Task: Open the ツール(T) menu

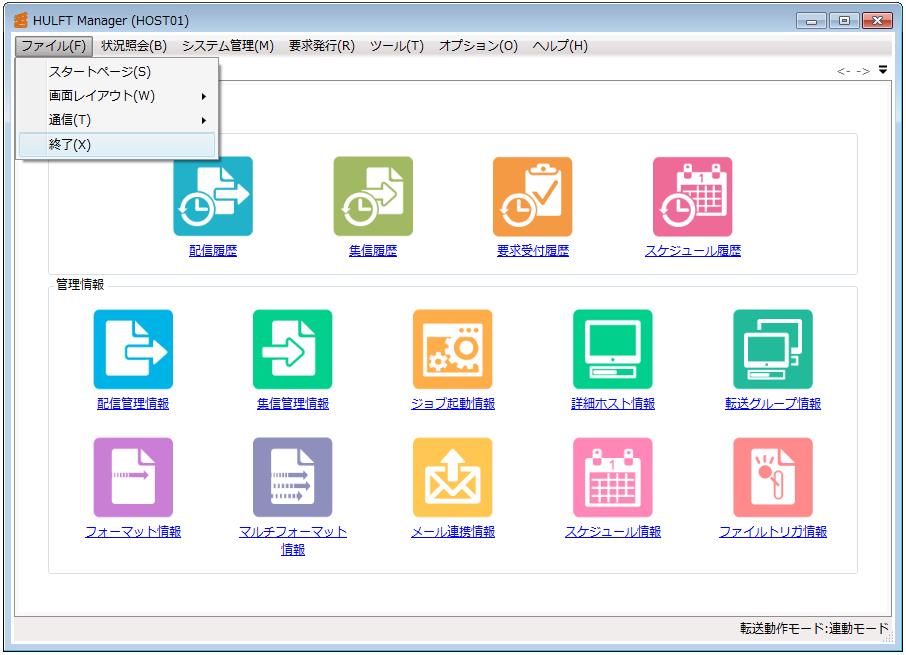Action: pos(396,46)
